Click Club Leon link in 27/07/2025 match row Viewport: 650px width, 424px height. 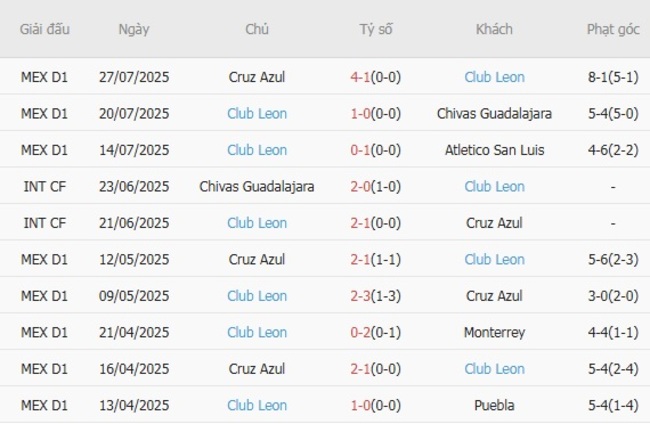coord(494,77)
